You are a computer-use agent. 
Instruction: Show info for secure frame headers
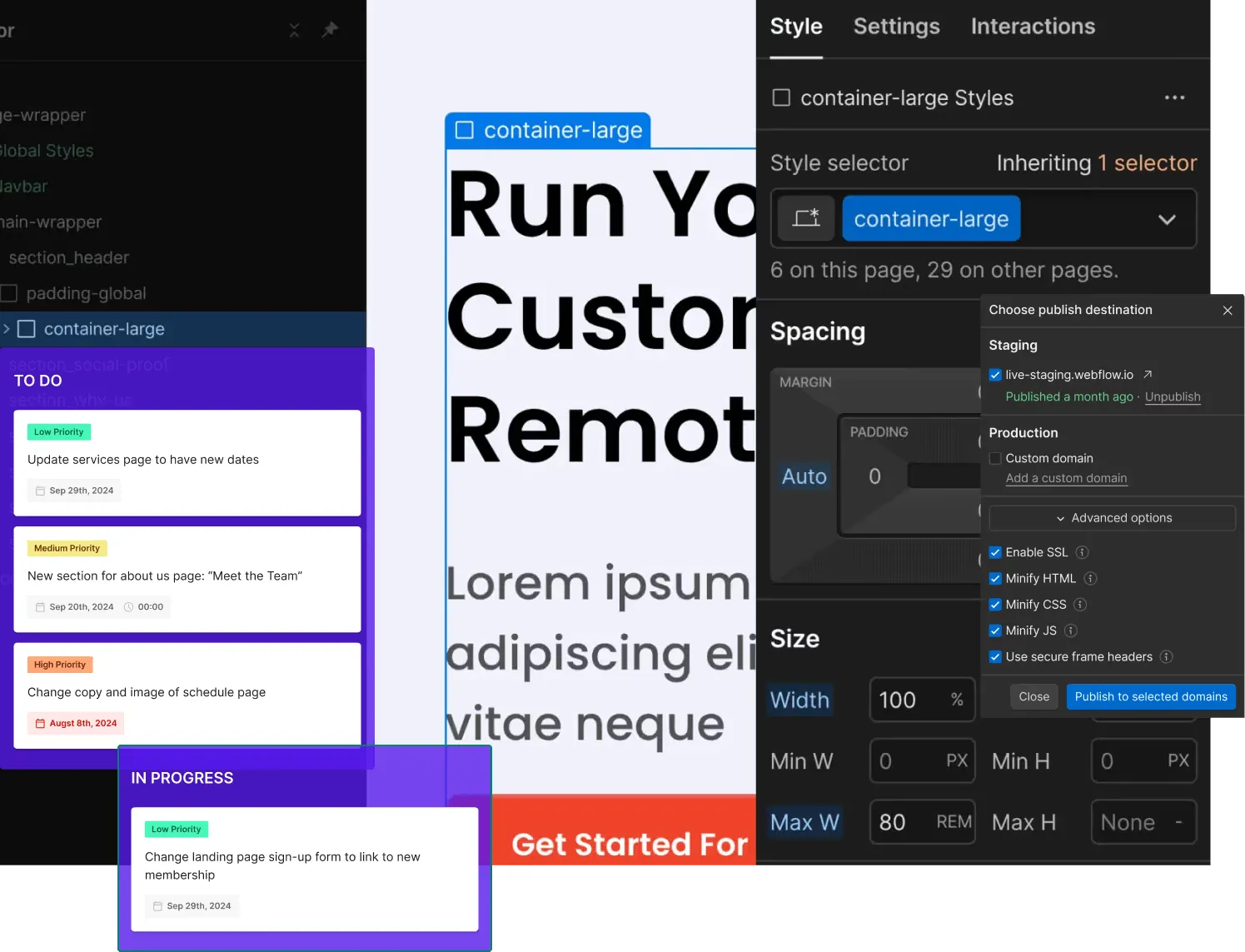1167,656
